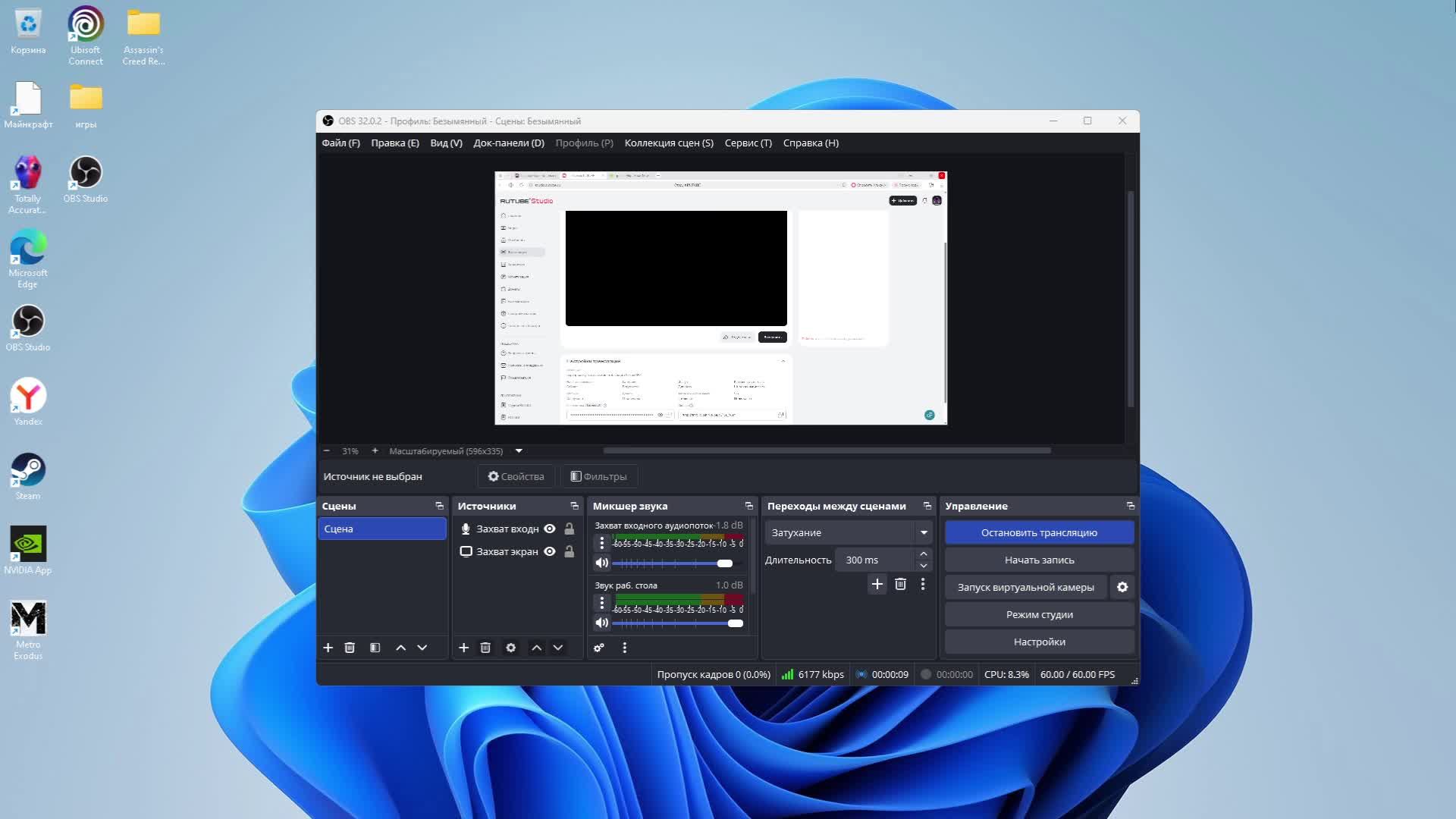Open advanced audio properties gears icon

pyautogui.click(x=599, y=648)
